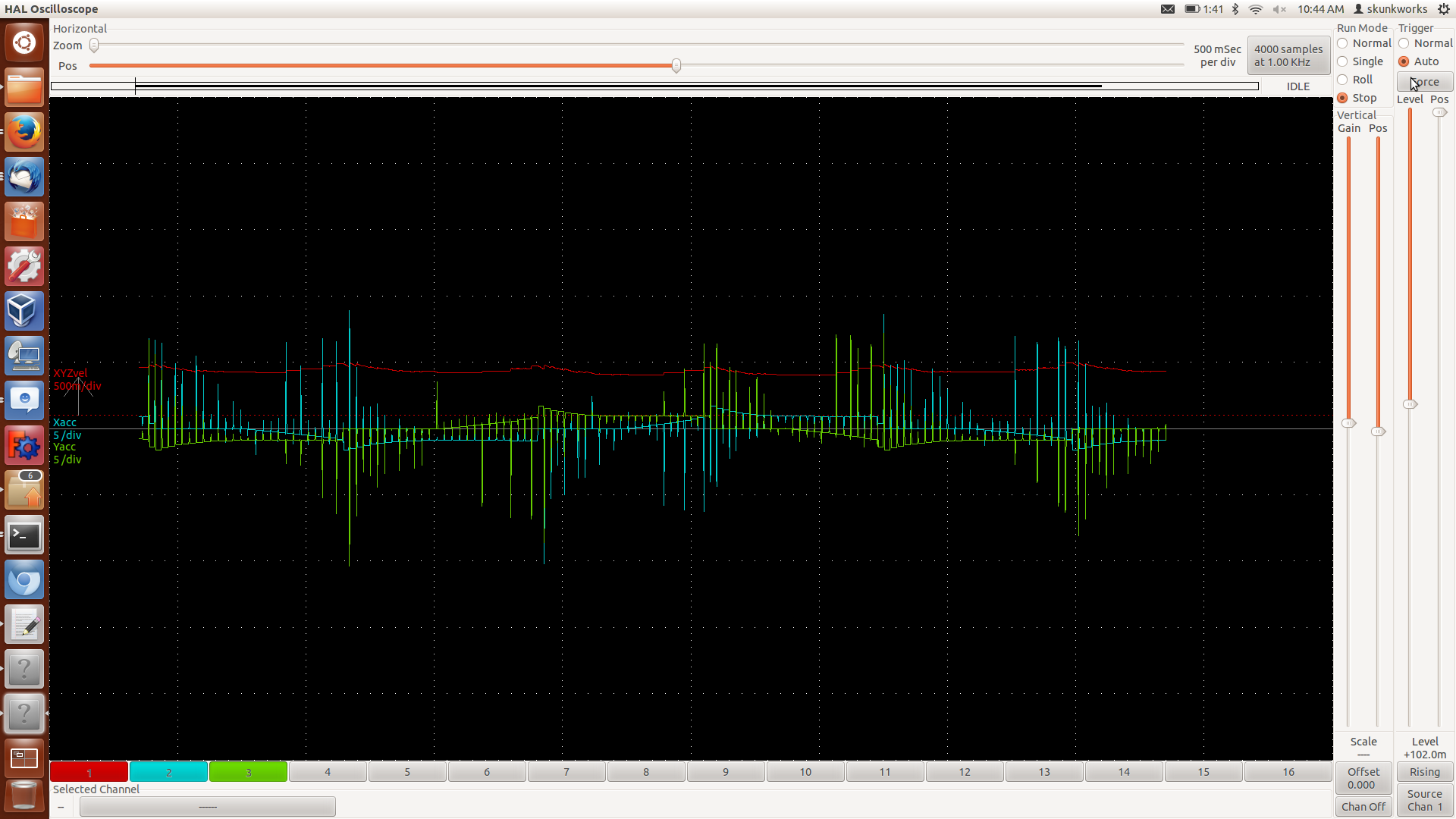Open muted sound volume indicator
Screen dimensions: 1456x819
[x=1279, y=9]
